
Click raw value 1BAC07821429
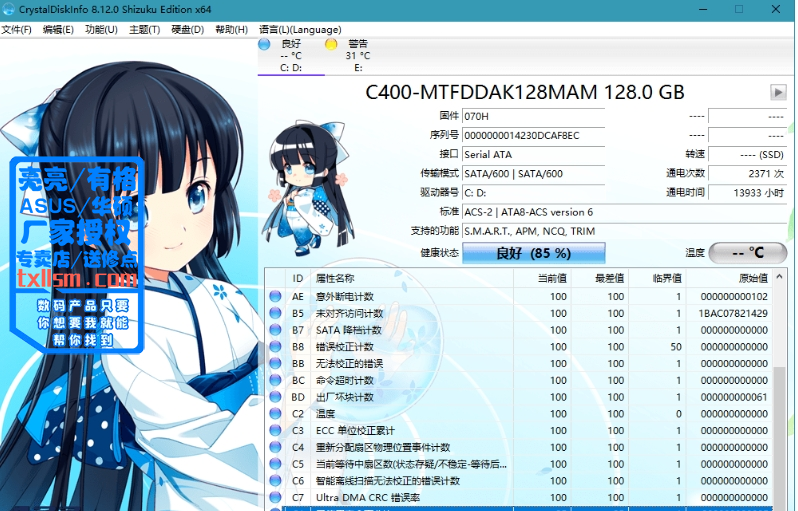tap(733, 314)
